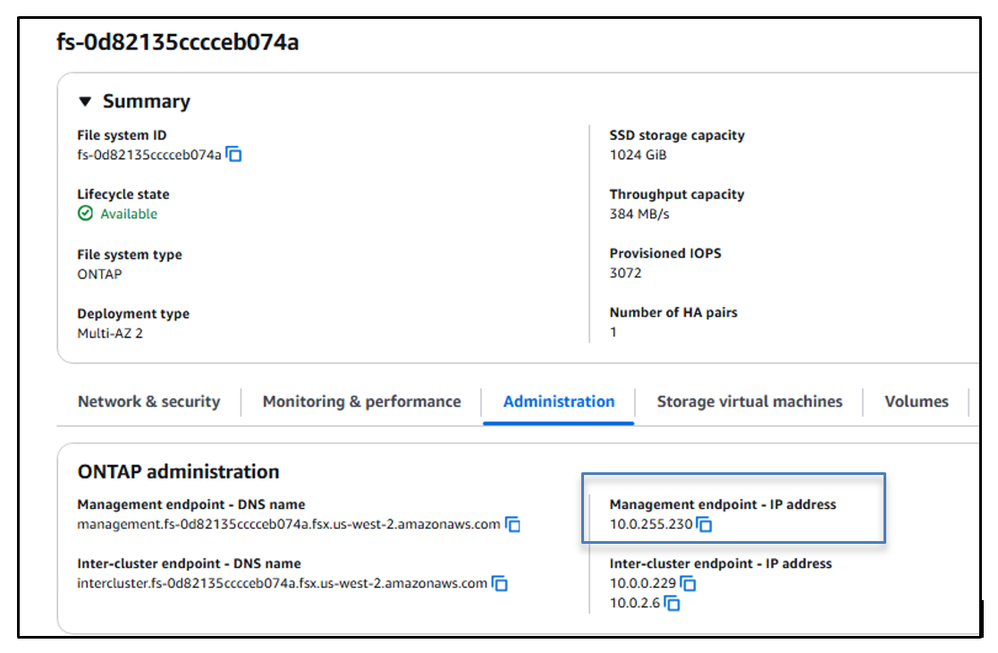The image size is (998, 653).
Task: Copy inter-cluster IP address 10.0.0.229
Action: pos(688,583)
